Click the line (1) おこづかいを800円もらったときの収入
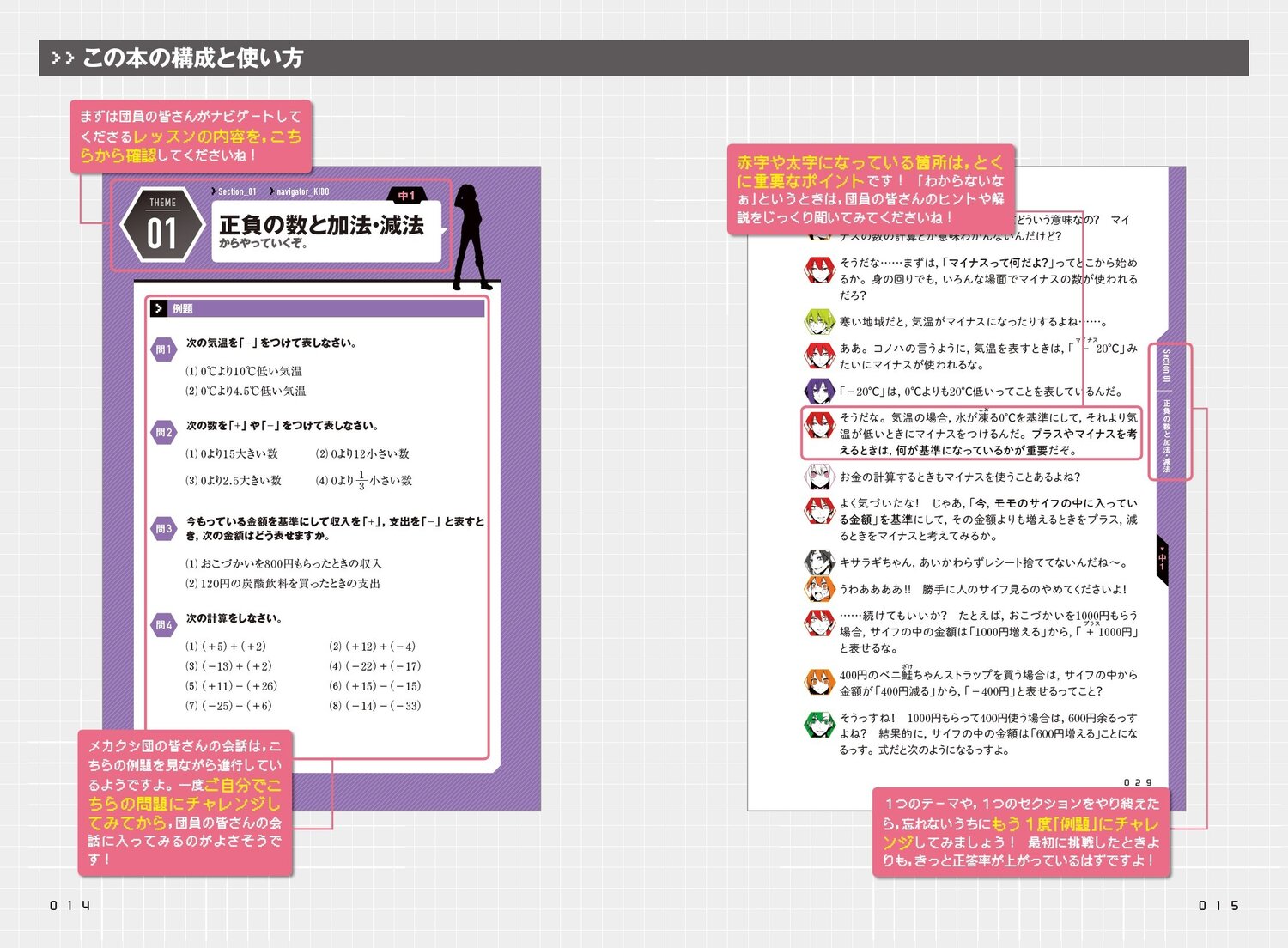1288x948 pixels. tap(284, 563)
